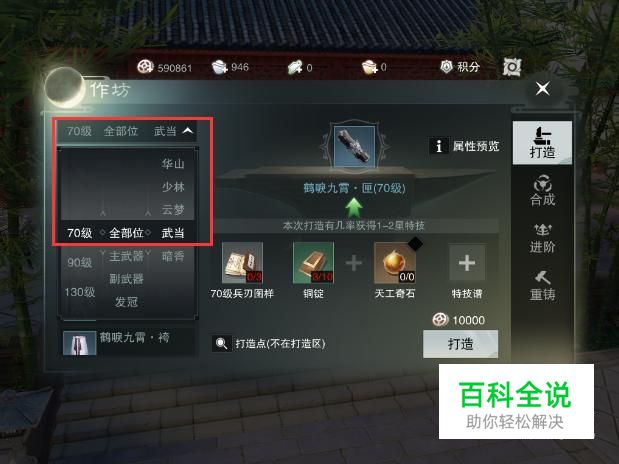Viewport: 619px width, 464px height.
Task: Click the 打造 forge button
Action: coord(460,344)
